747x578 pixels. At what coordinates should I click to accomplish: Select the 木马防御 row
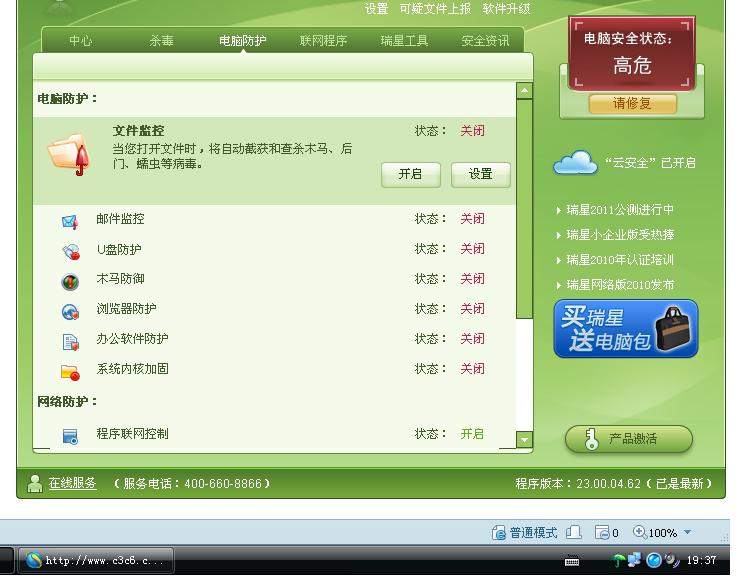pyautogui.click(x=274, y=279)
